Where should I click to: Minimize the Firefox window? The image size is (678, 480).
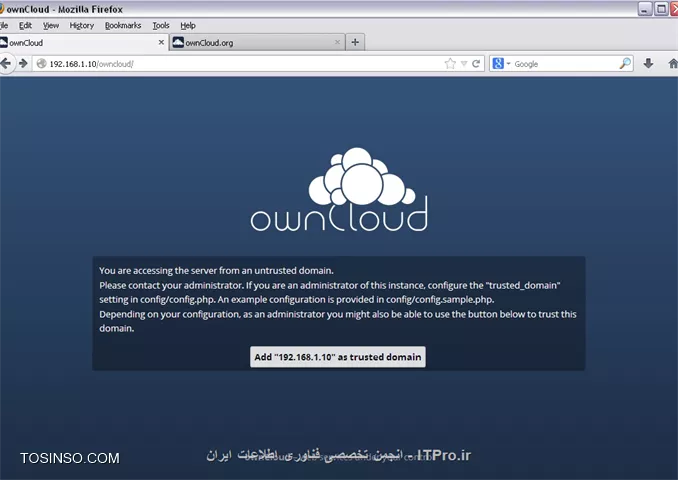coord(645,9)
